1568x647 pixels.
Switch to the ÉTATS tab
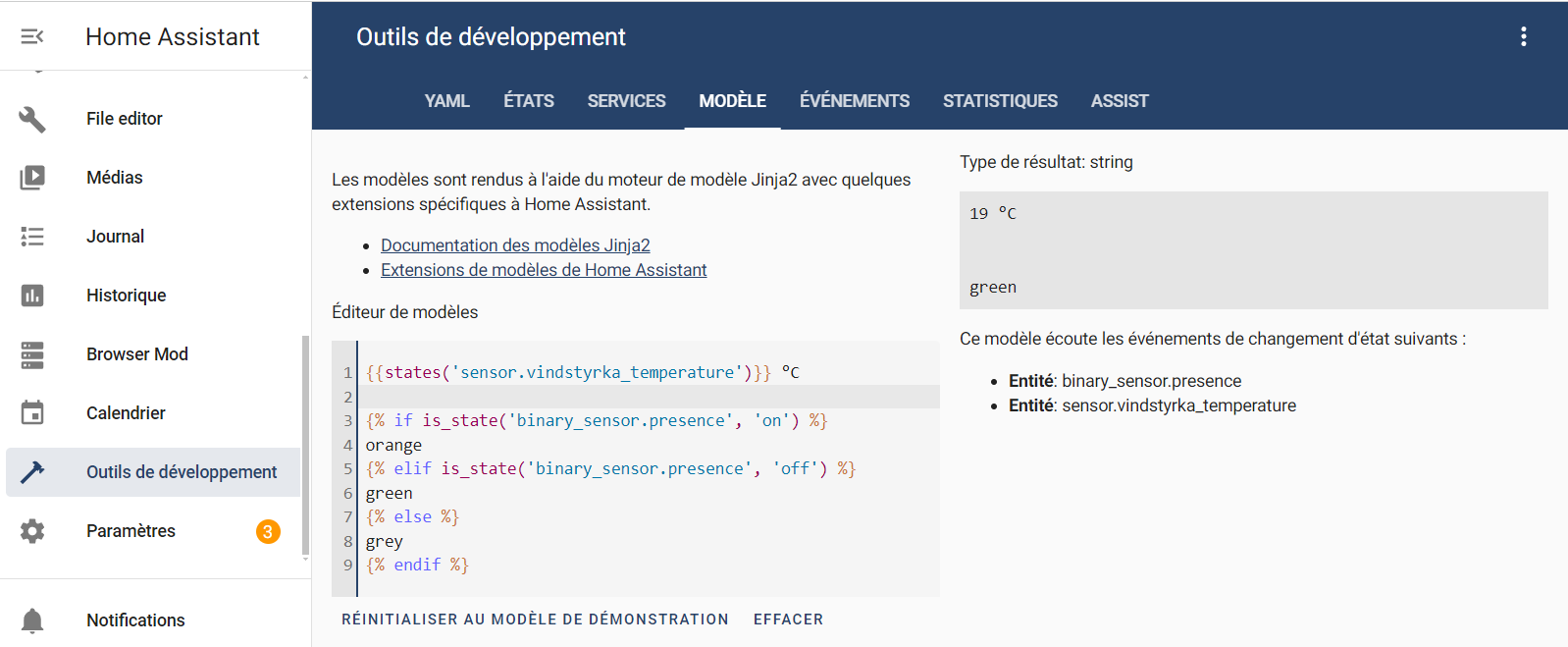[x=529, y=101]
